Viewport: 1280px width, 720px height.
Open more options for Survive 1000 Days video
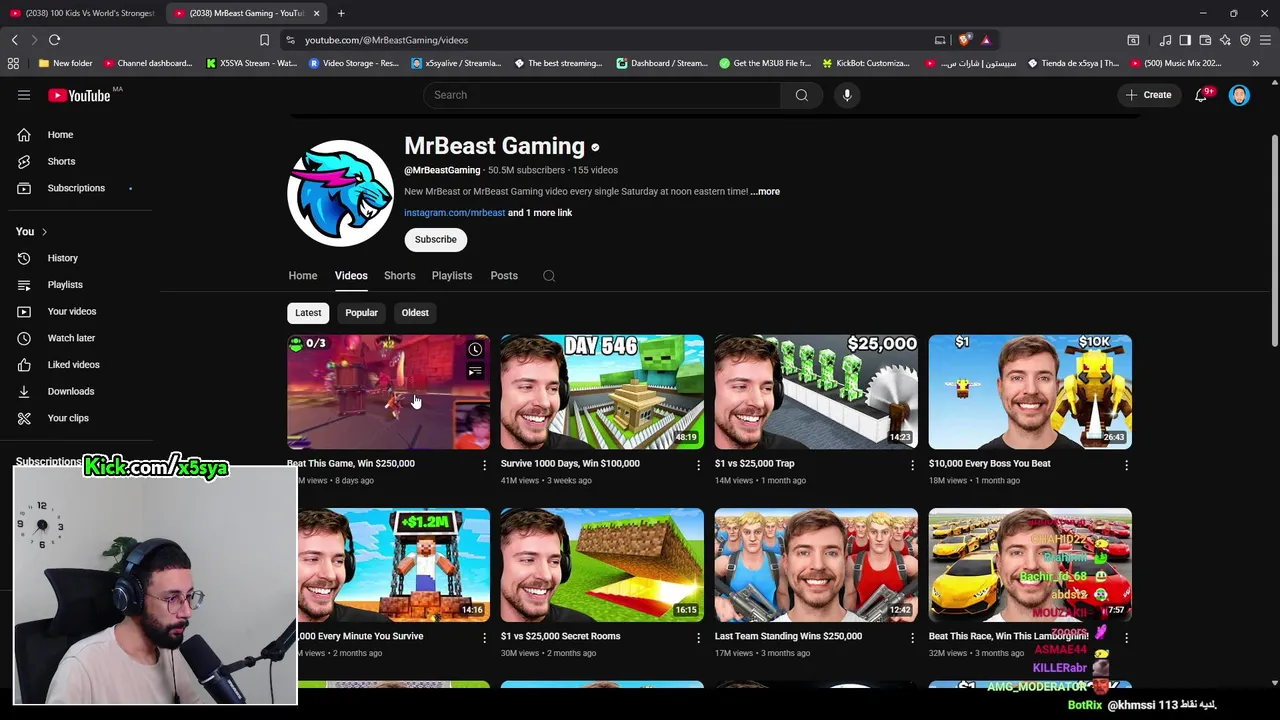[x=699, y=465]
